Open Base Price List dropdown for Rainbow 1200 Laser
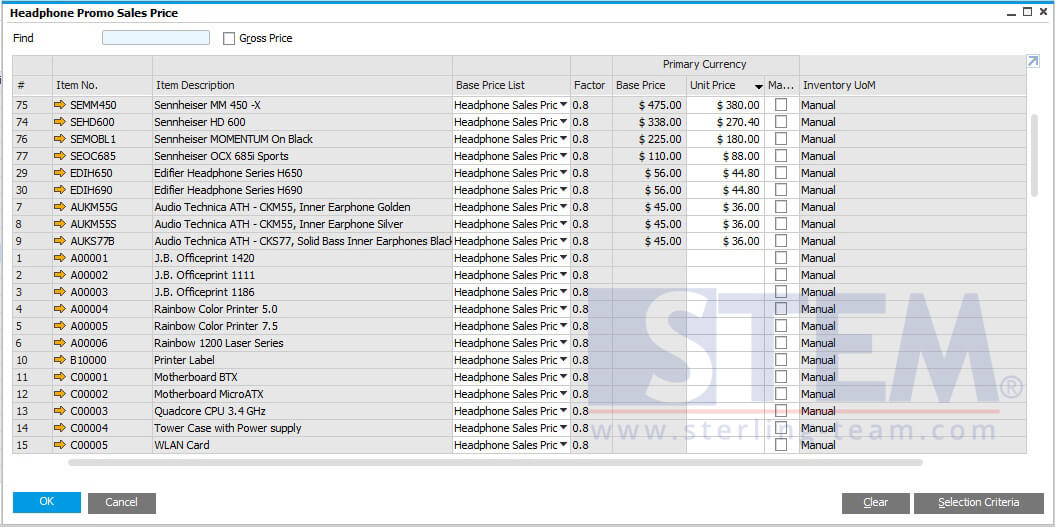The width and height of the screenshot is (1056, 527). 563,343
